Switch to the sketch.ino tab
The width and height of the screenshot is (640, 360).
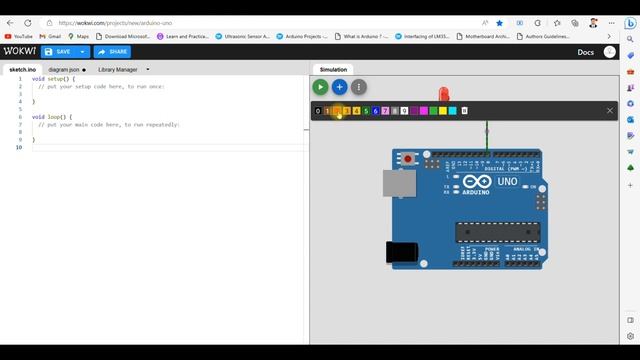coord(22,69)
